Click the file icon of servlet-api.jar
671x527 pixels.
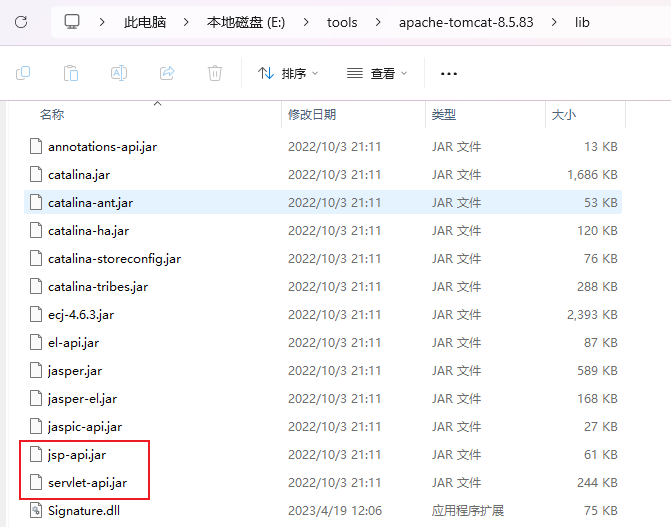pos(36,482)
